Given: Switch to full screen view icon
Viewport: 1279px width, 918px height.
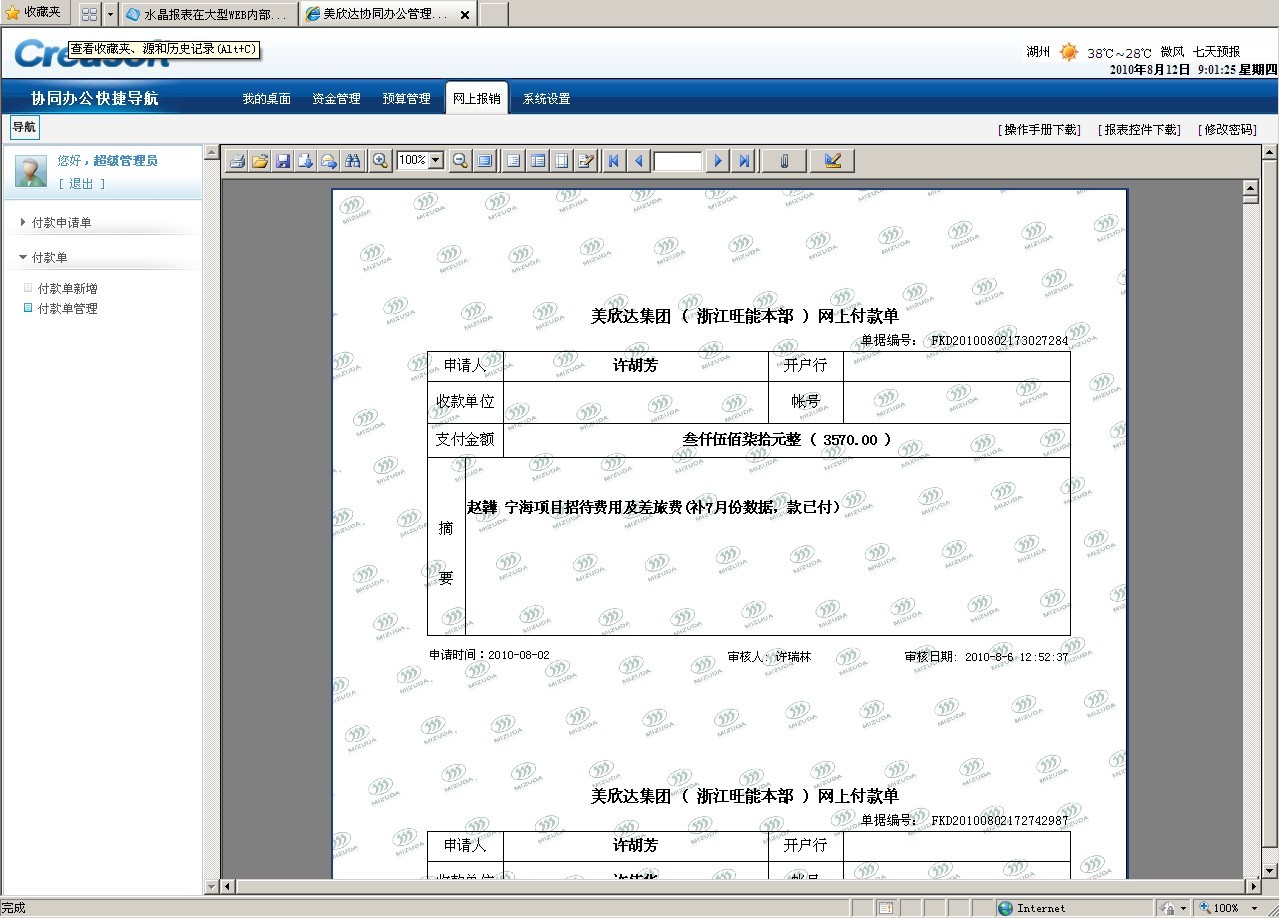Looking at the screenshot, I should pos(485,160).
